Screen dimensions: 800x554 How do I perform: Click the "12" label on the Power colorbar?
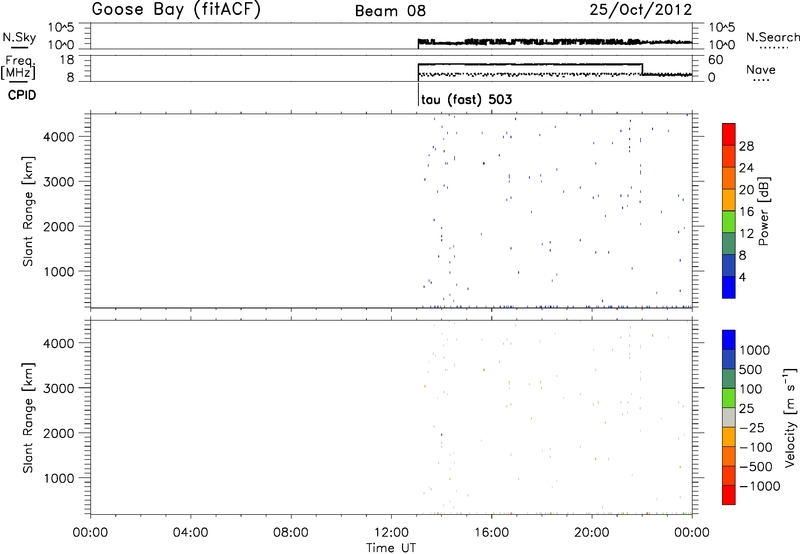click(x=746, y=234)
